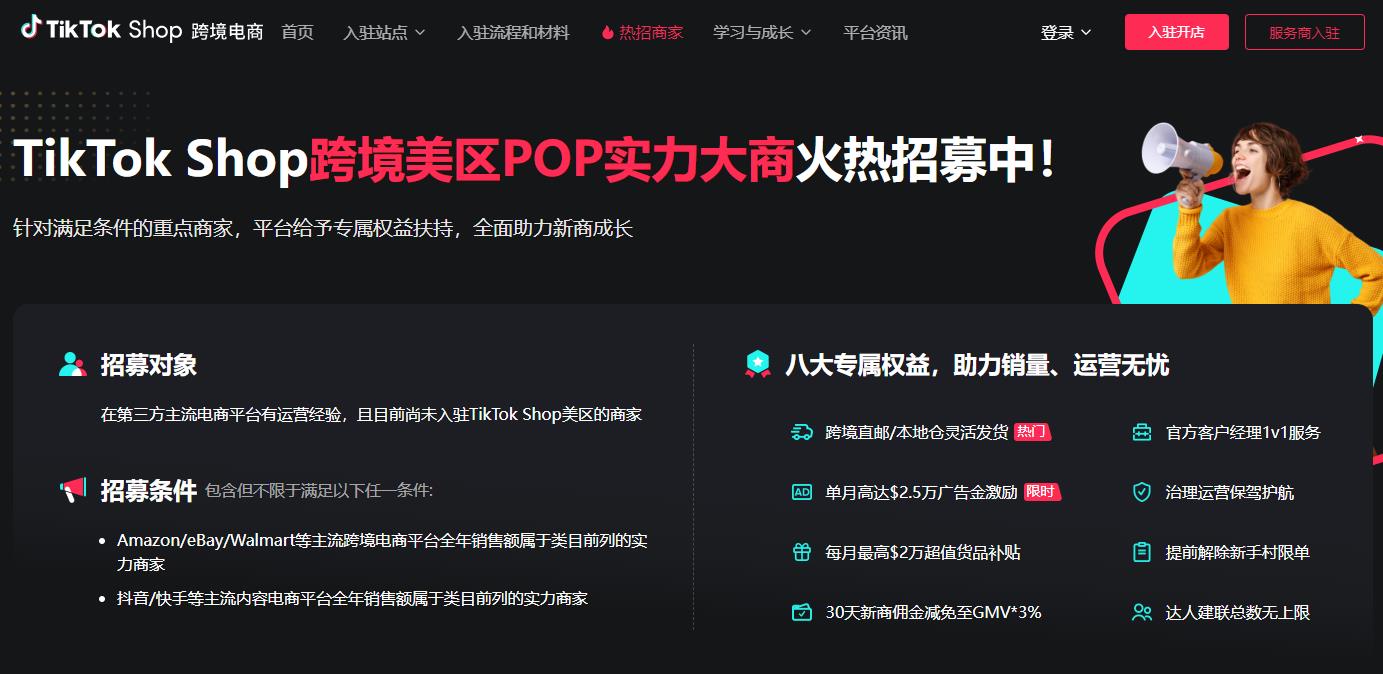This screenshot has height=674, width=1383.
Task: Click the 招募条件 megaphone icon
Action: 73,490
